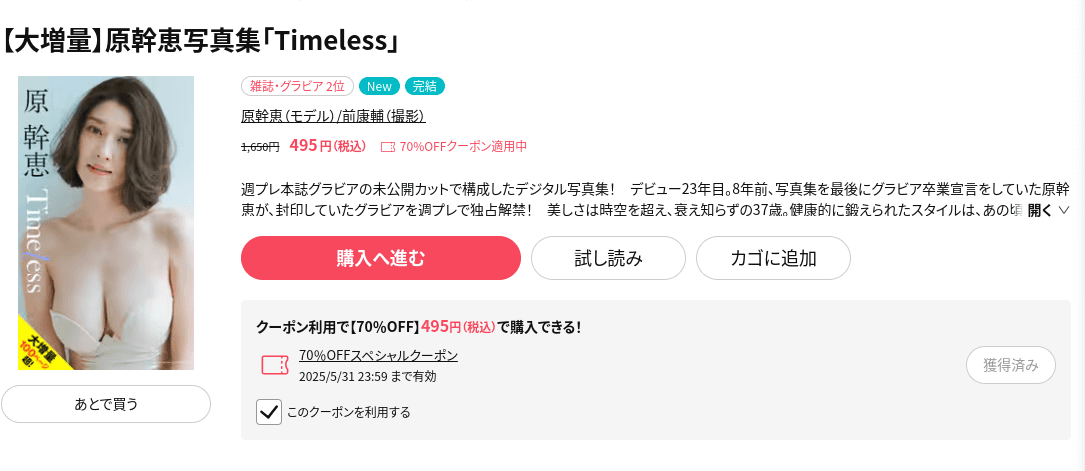This screenshot has width=1085, height=471.
Task: Proceed with the 購入へ進む button
Action: [x=381, y=258]
